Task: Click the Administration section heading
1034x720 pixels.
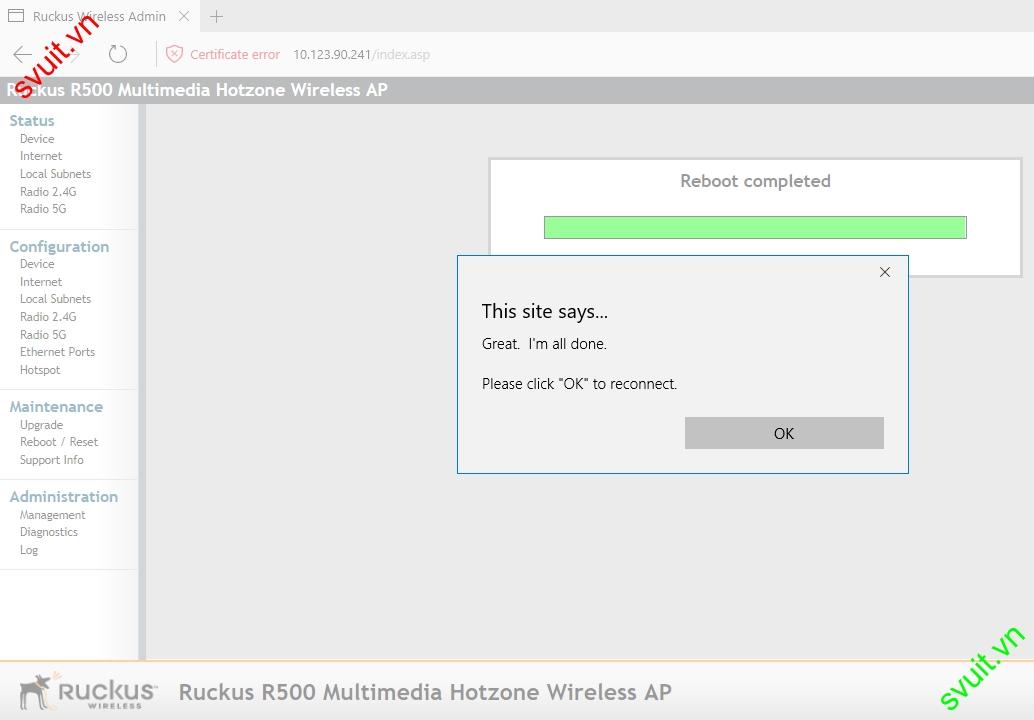Action: pos(64,496)
